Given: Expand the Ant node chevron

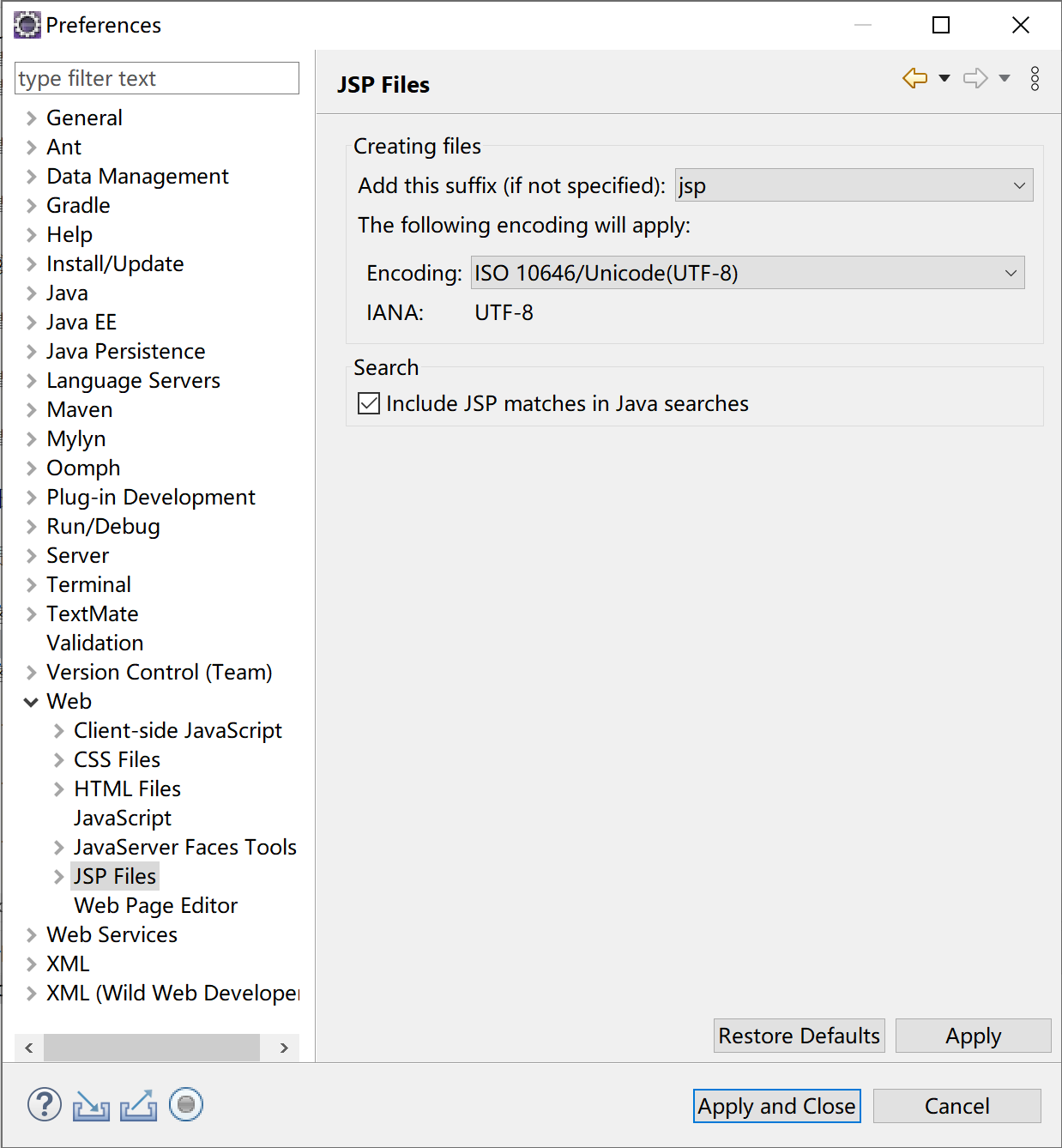Looking at the screenshot, I should pyautogui.click(x=32, y=147).
